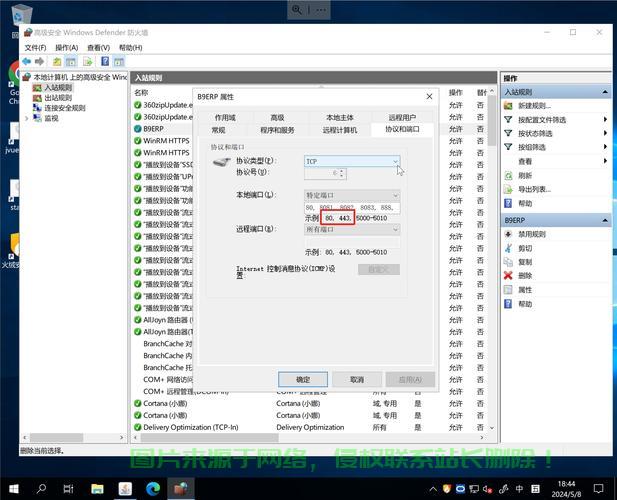The image size is (617, 500).
Task: Click 属性 under the B9ERP actions
Action: click(525, 290)
